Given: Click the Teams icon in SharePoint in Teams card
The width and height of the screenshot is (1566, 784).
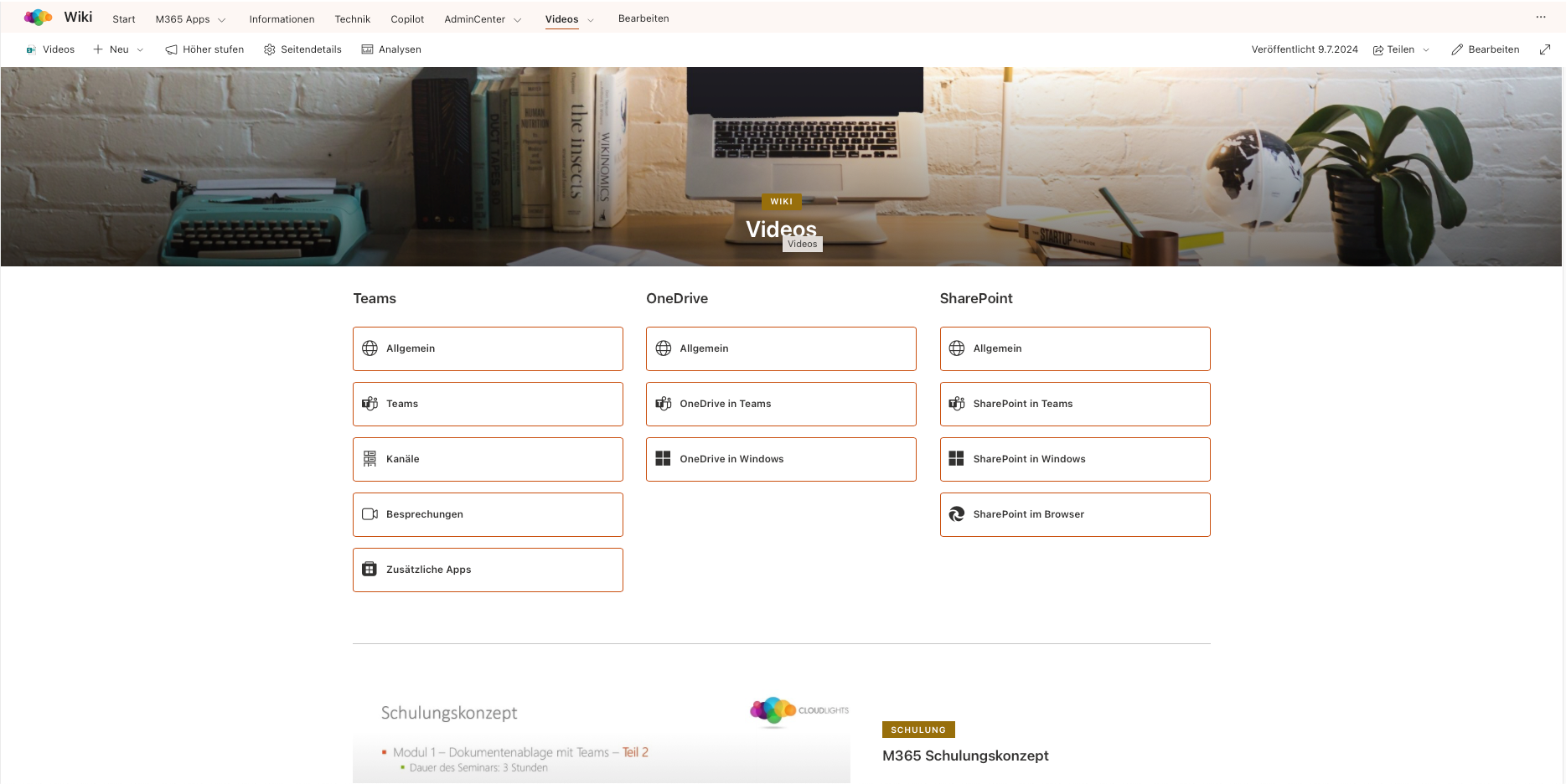Looking at the screenshot, I should (x=957, y=404).
